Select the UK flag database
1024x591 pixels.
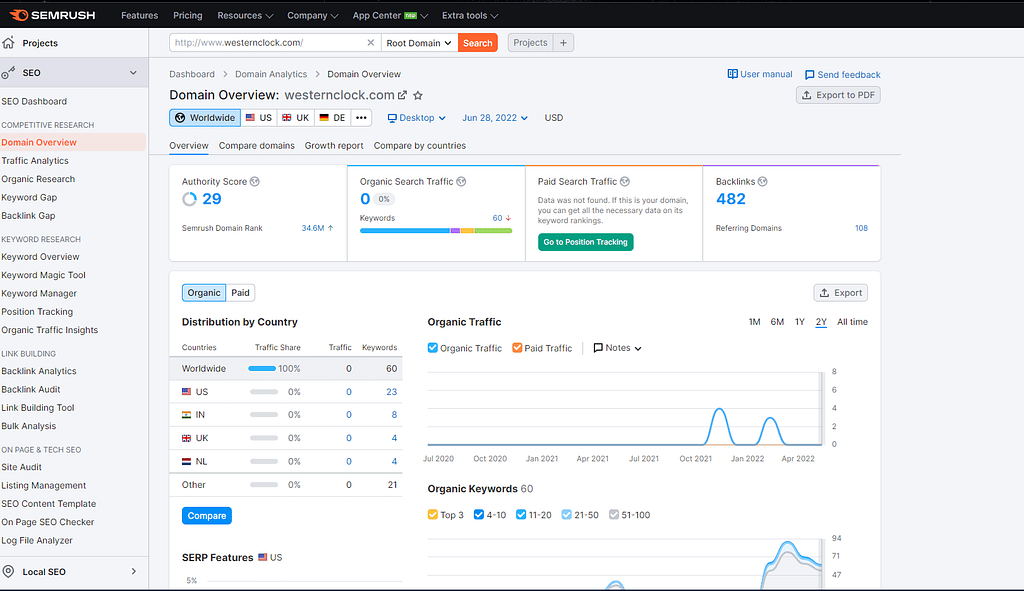click(295, 118)
